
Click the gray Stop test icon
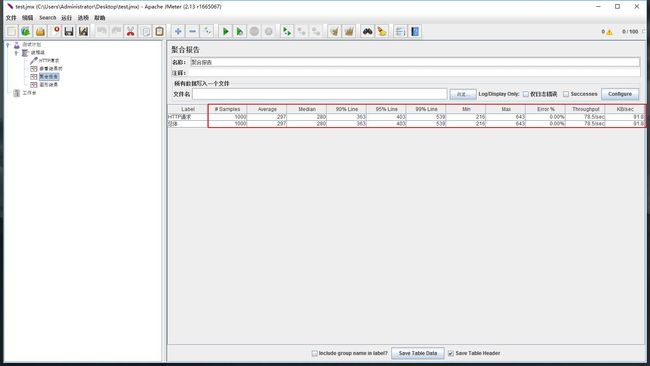[x=254, y=32]
